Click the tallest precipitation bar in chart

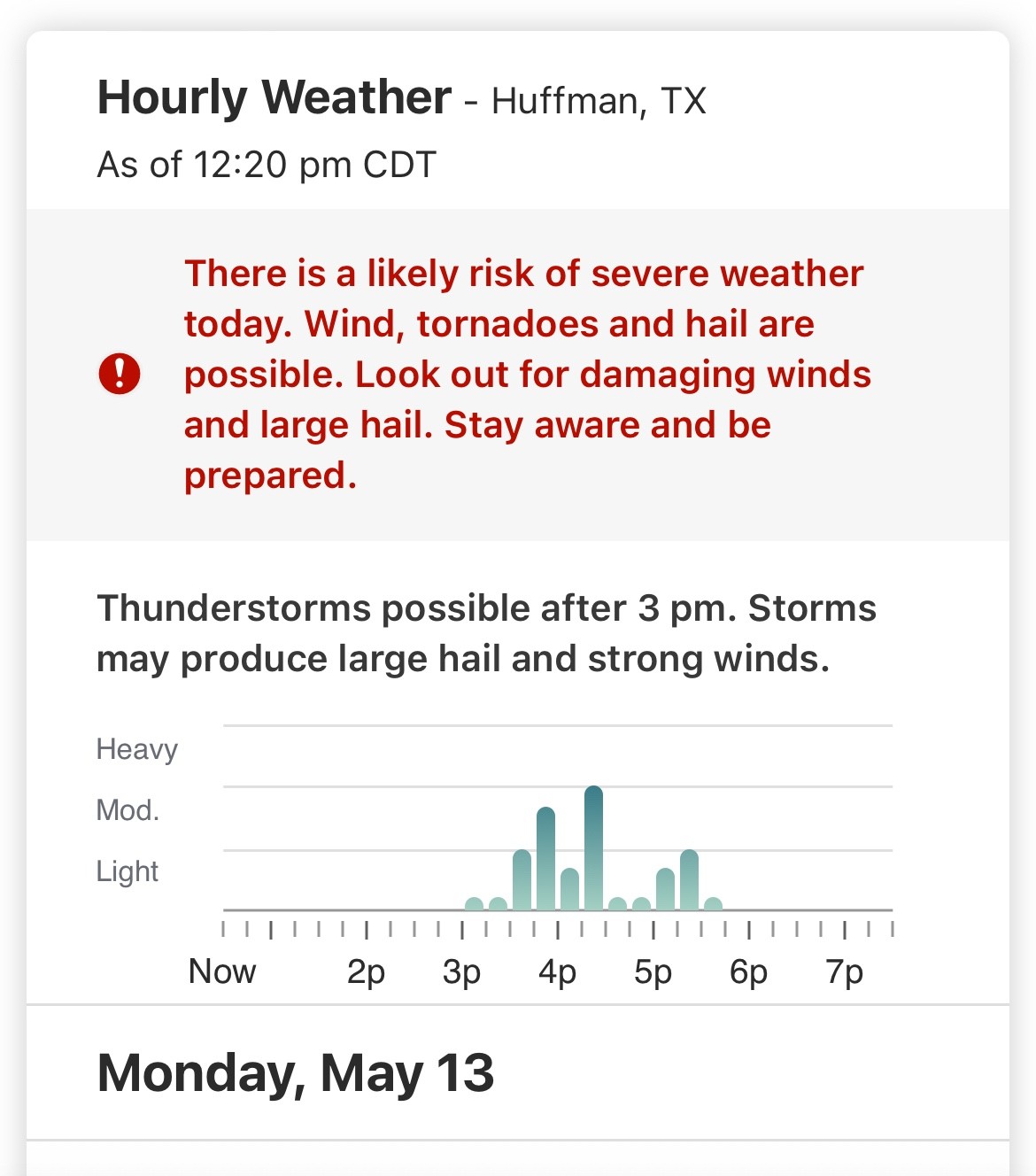pyautogui.click(x=593, y=847)
